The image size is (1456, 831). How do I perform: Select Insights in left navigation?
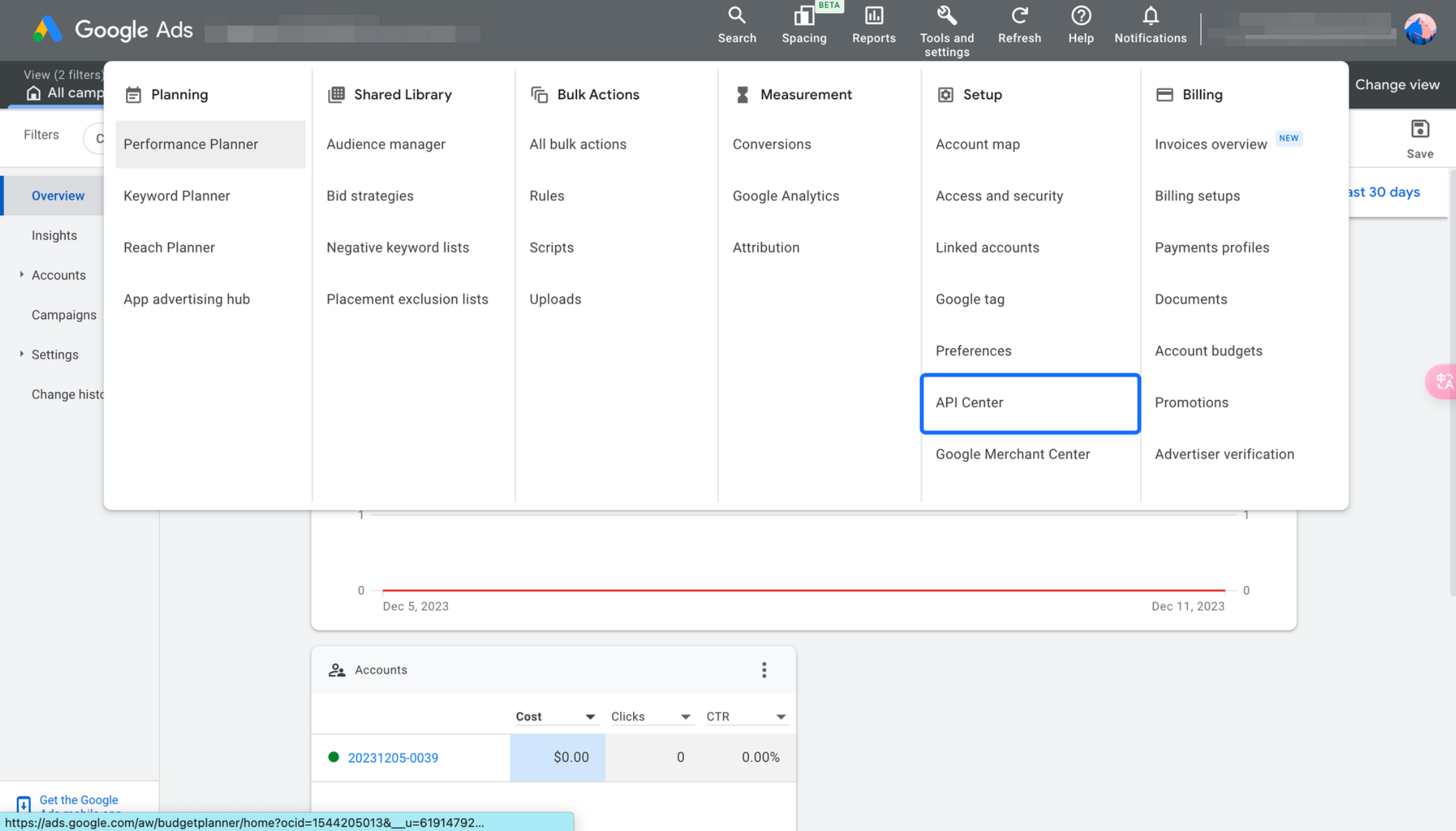[54, 236]
